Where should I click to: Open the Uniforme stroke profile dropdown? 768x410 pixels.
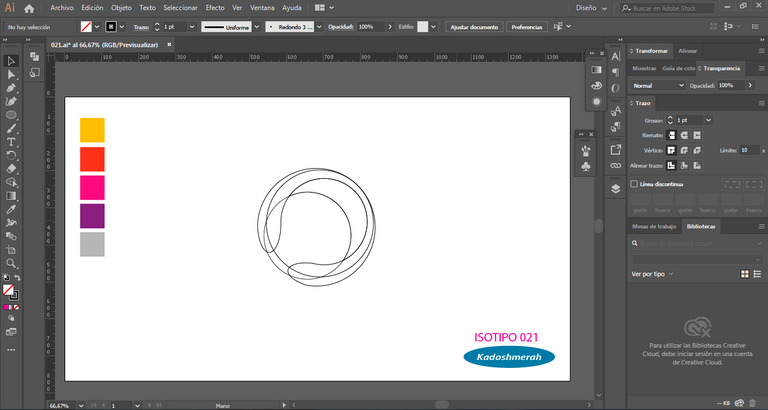click(x=256, y=27)
